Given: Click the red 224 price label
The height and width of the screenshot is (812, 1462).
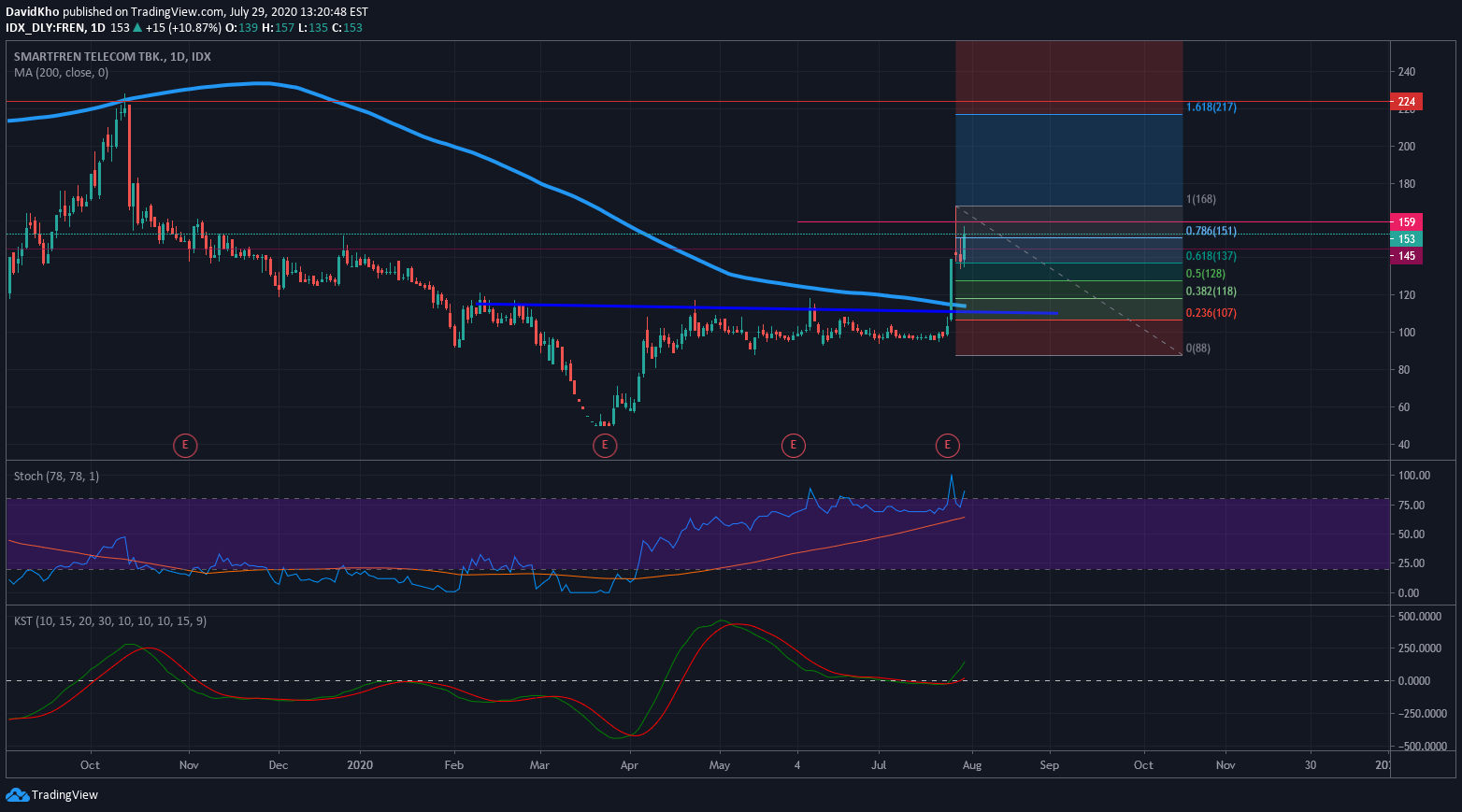Looking at the screenshot, I should (x=1407, y=101).
